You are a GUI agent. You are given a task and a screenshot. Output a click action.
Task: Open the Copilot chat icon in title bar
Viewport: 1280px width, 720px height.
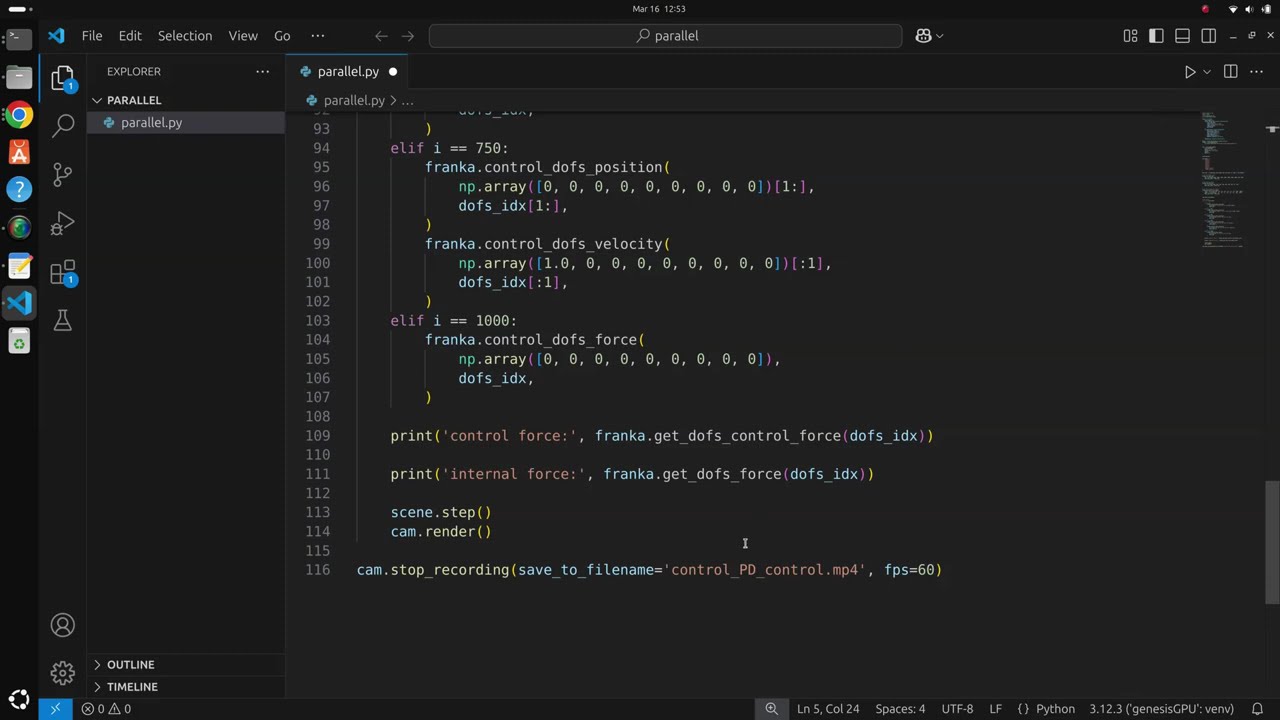coord(923,36)
